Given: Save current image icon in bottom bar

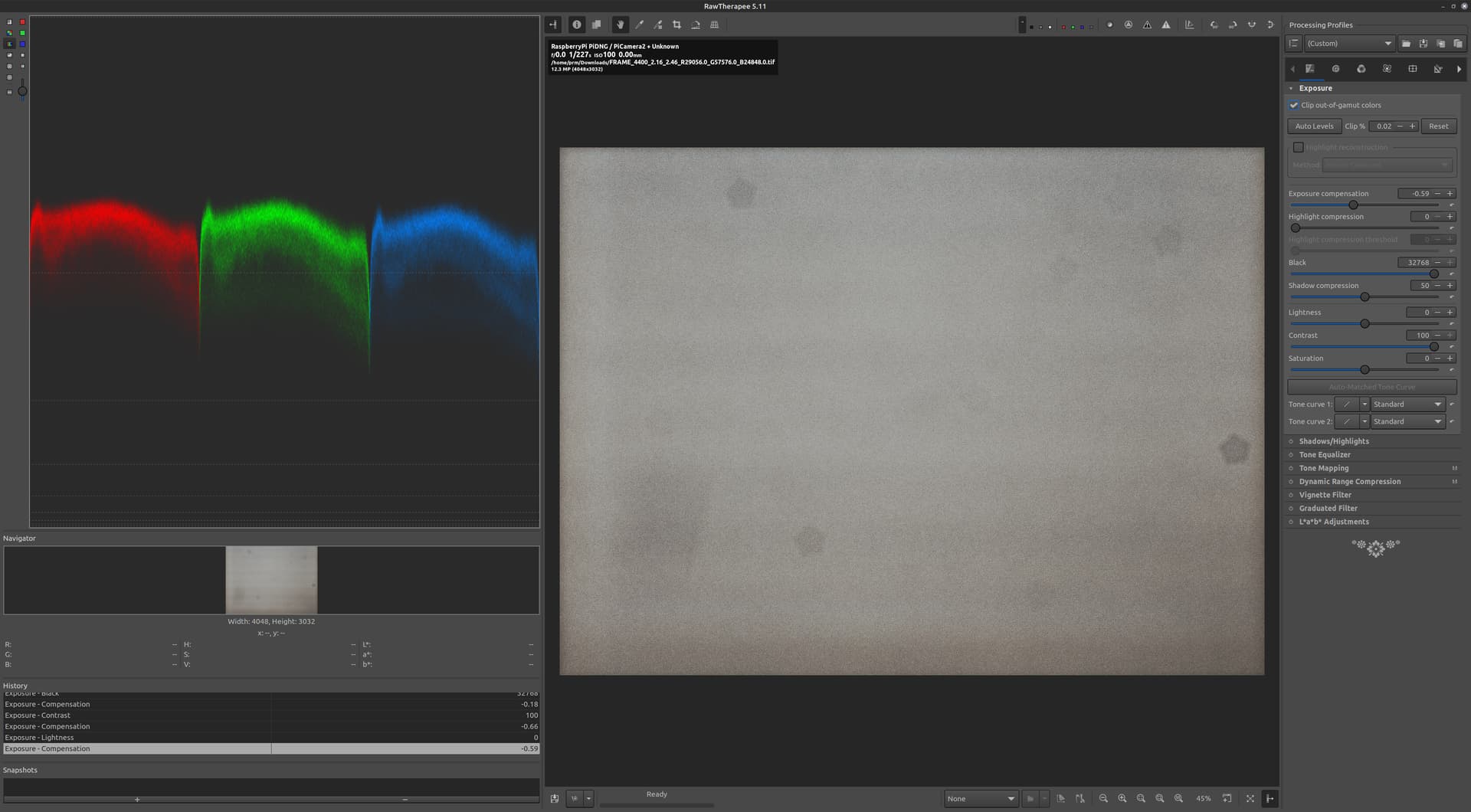Looking at the screenshot, I should click(555, 799).
